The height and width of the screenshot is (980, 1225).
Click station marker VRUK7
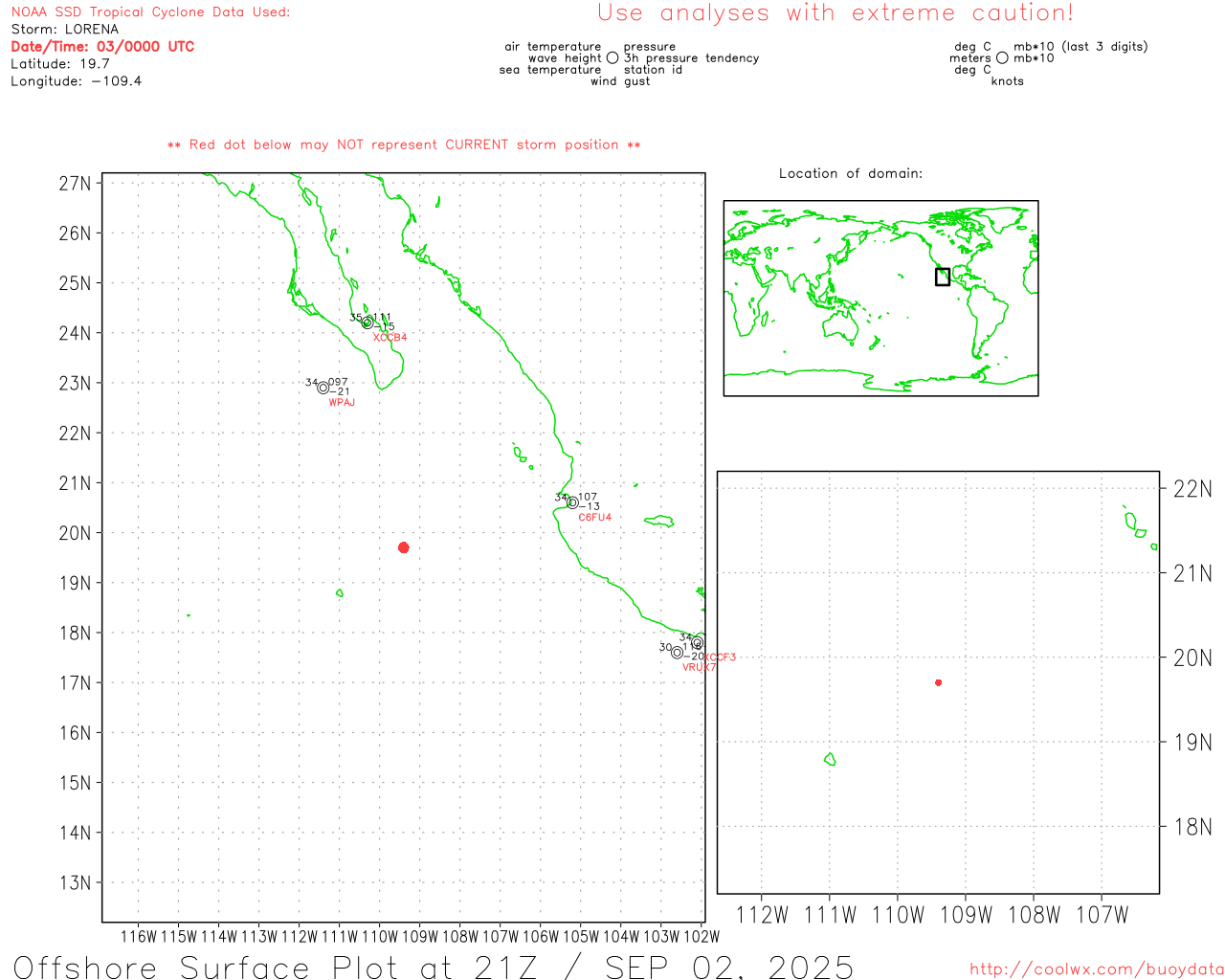coord(677,653)
